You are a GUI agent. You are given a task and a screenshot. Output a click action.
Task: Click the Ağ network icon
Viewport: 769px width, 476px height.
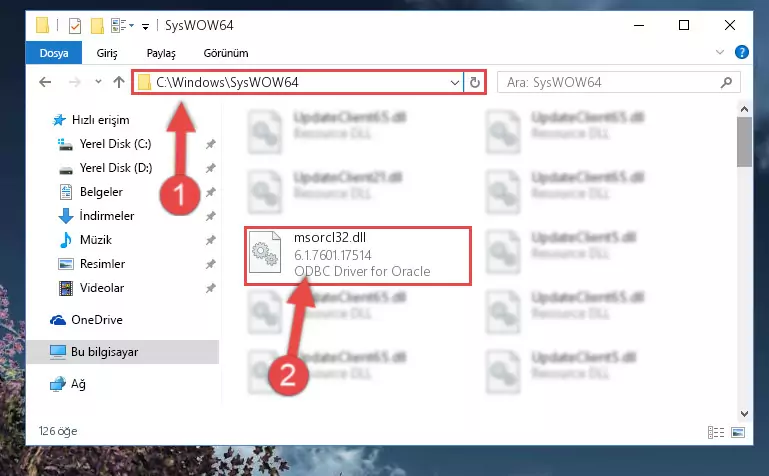(58, 384)
